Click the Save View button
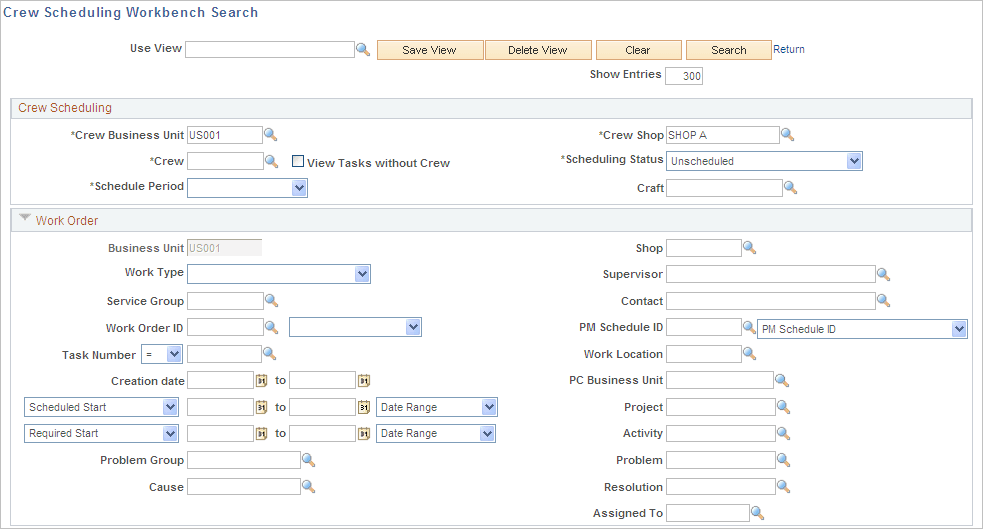Image resolution: width=983 pixels, height=529 pixels. [x=430, y=50]
